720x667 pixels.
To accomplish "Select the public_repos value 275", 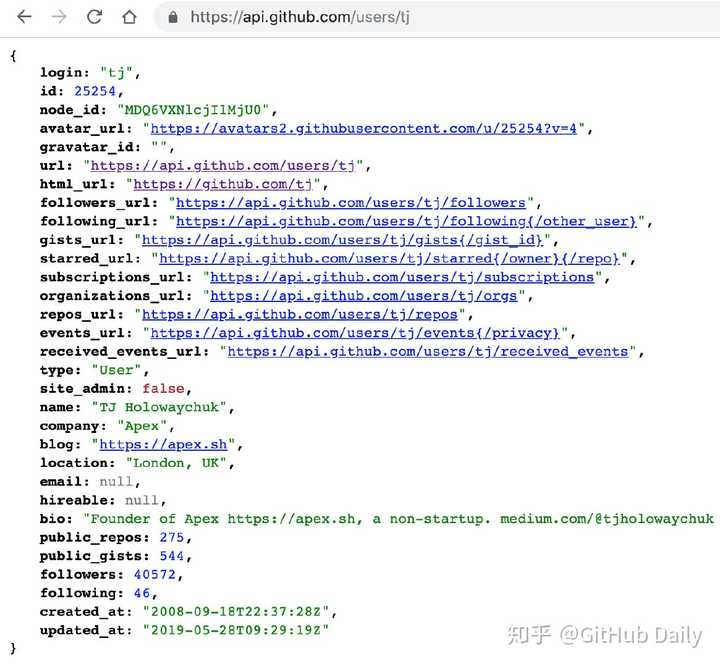I will point(172,538).
